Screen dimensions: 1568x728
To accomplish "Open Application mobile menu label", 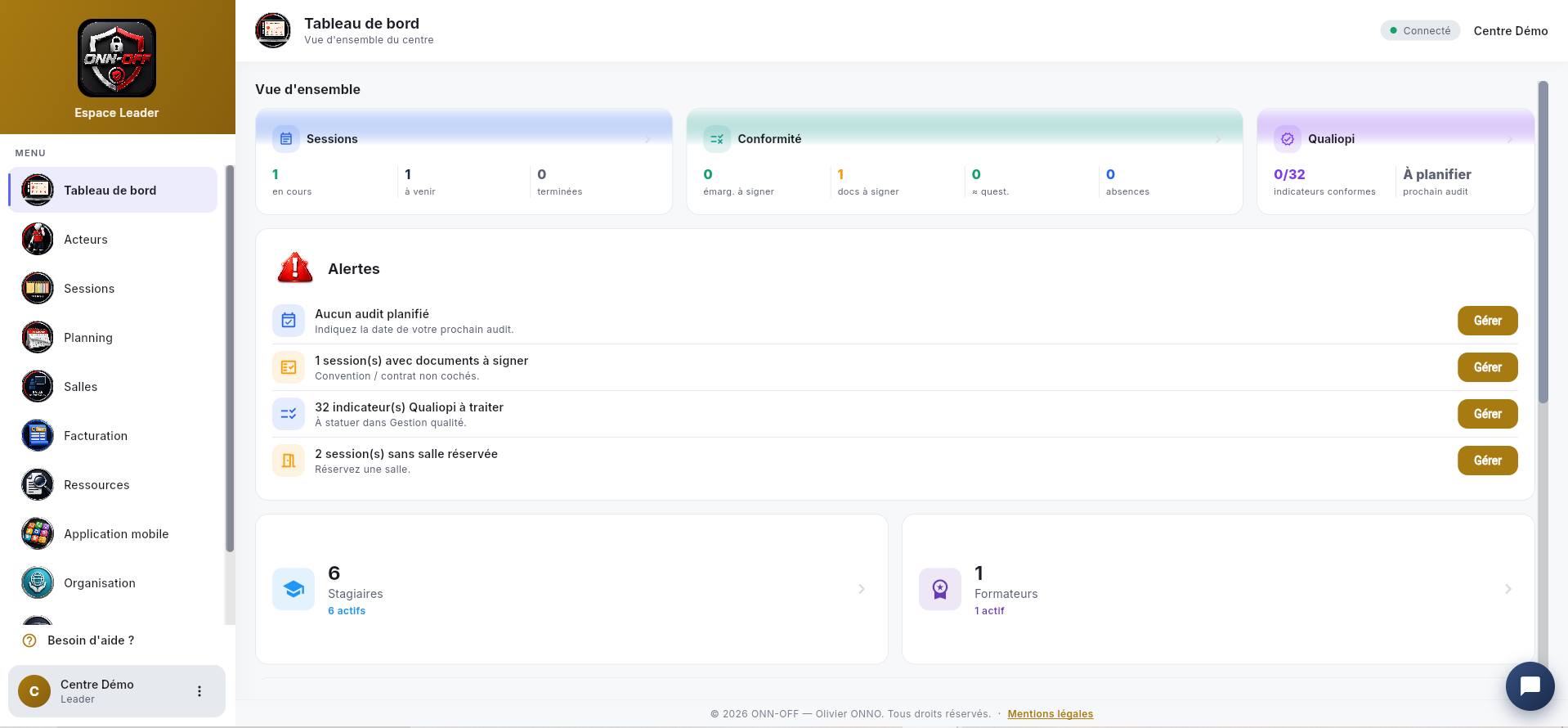I will [x=116, y=534].
